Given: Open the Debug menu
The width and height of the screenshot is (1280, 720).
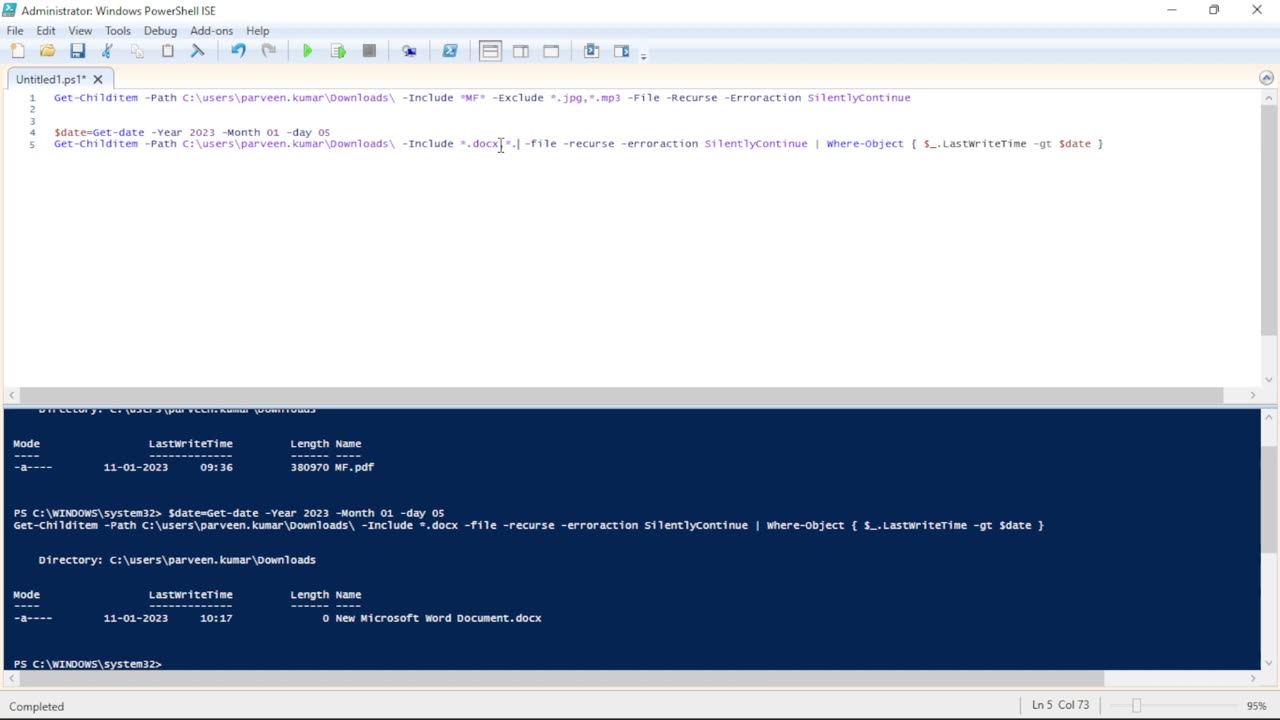Looking at the screenshot, I should click(160, 31).
